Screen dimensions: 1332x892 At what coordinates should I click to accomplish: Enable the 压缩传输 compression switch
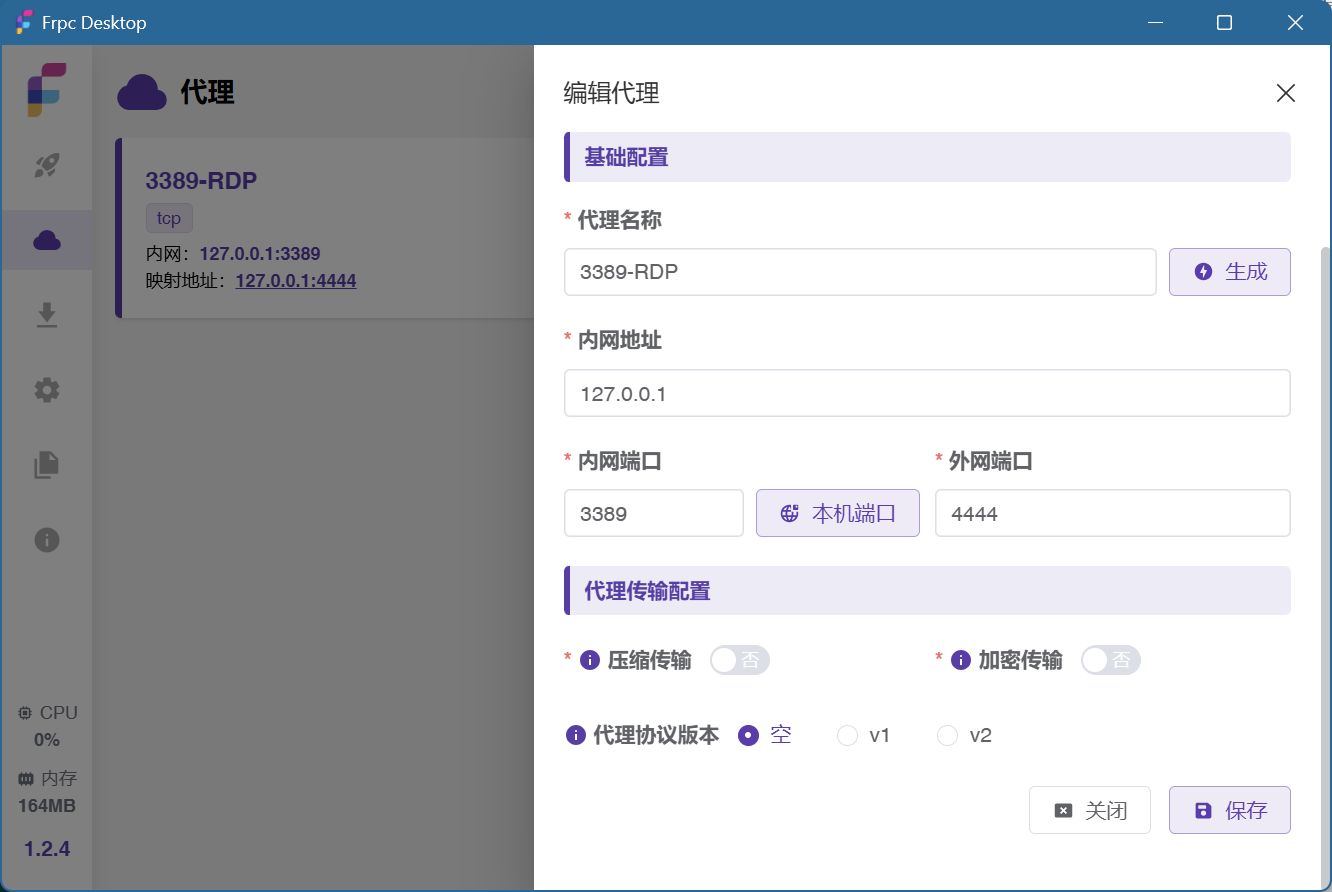pos(740,660)
